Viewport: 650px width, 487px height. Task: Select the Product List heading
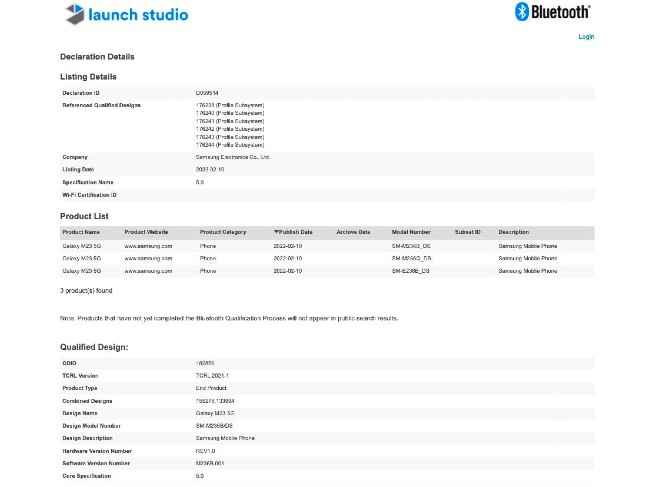click(84, 216)
